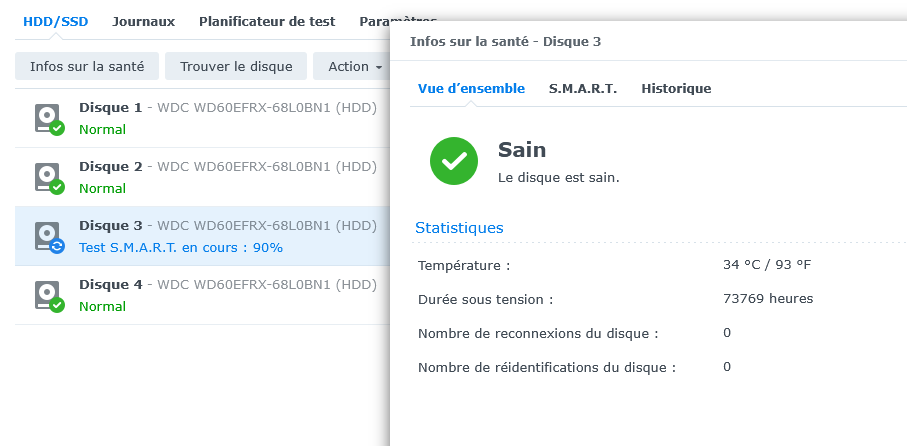Select the Disque 4 row label
907x446 pixels.
110,284
